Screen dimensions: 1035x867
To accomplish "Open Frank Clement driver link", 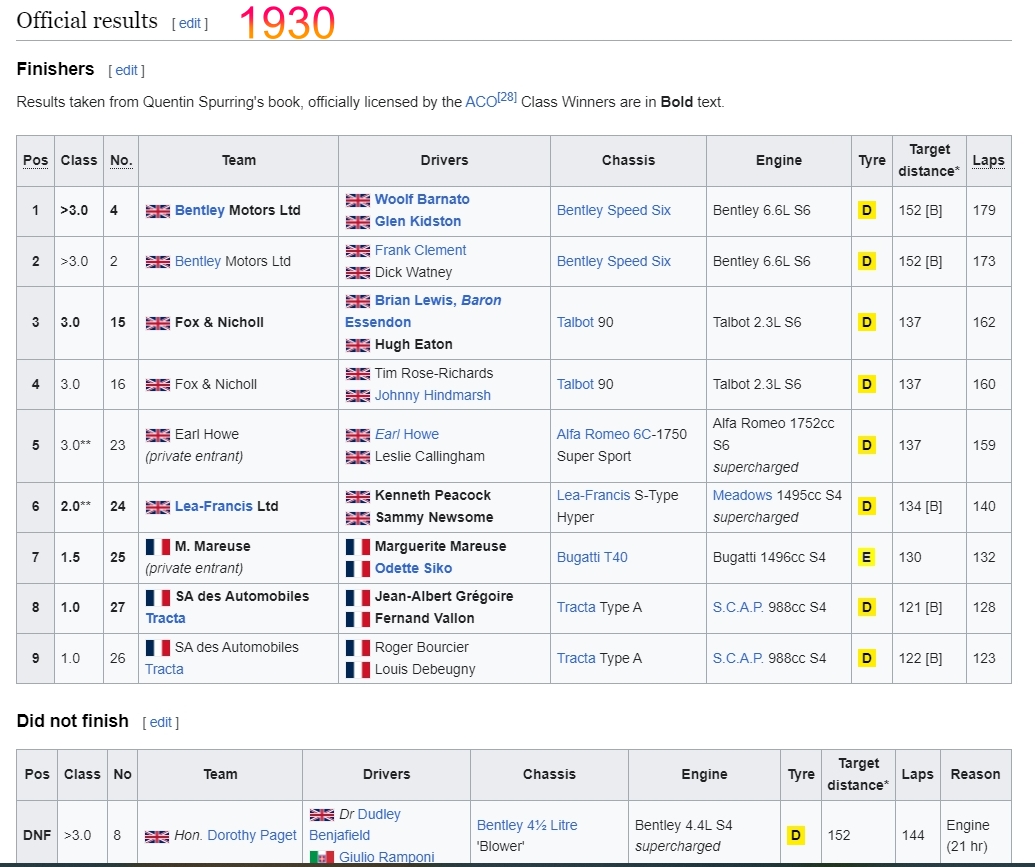I will point(420,250).
